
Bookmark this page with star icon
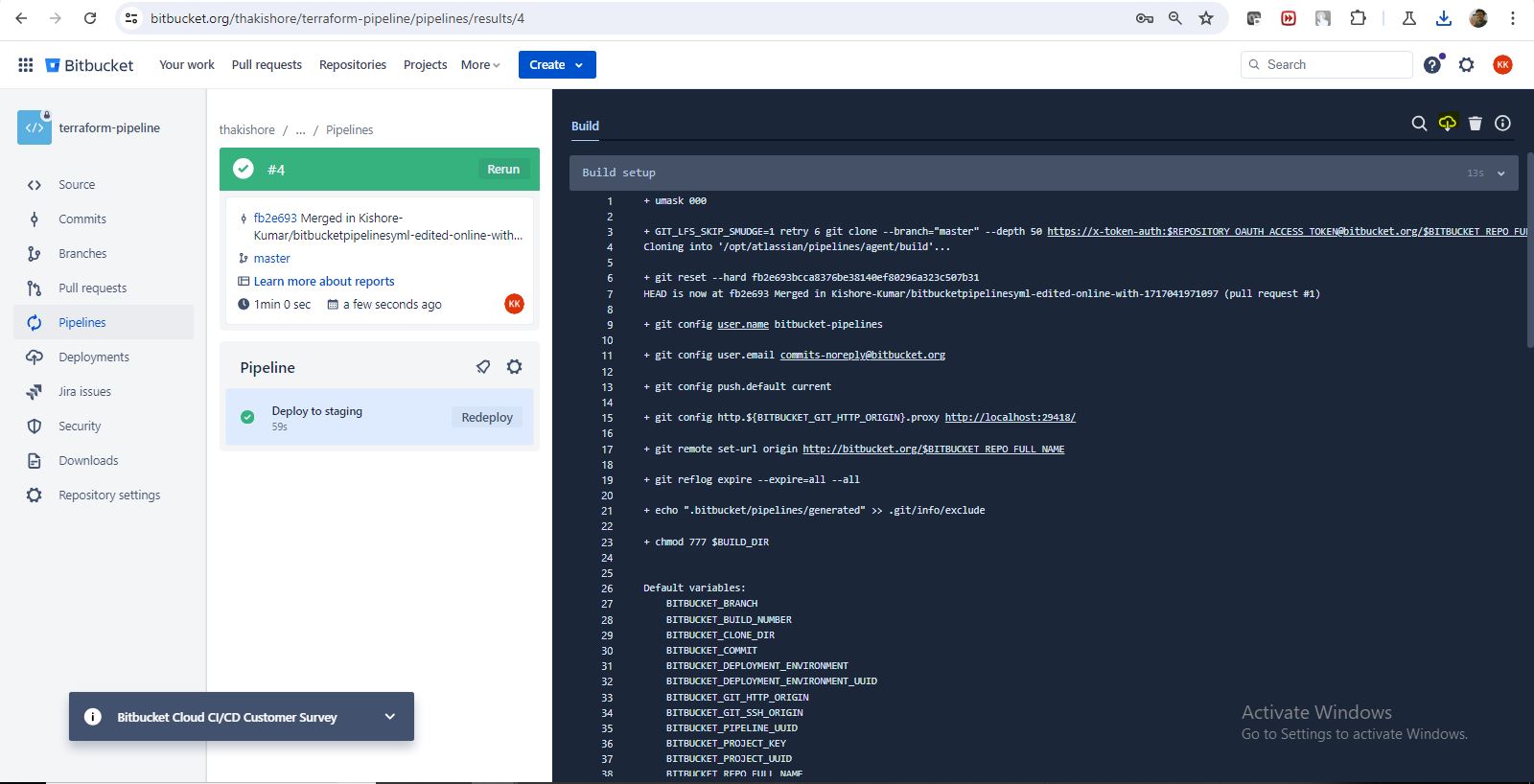1206,18
